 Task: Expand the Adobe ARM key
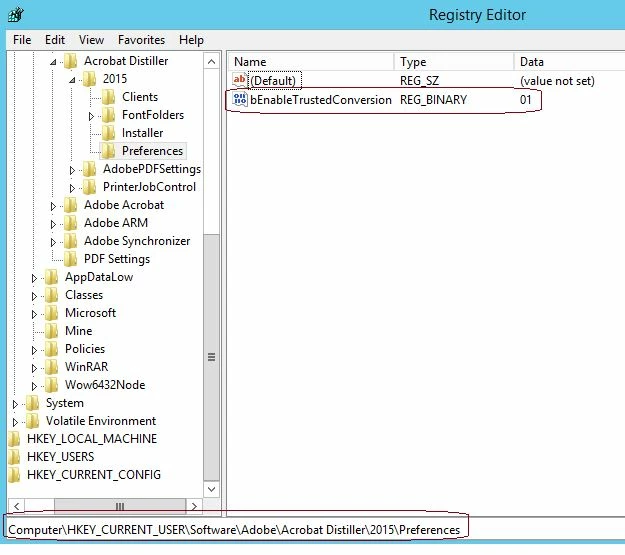(x=53, y=224)
